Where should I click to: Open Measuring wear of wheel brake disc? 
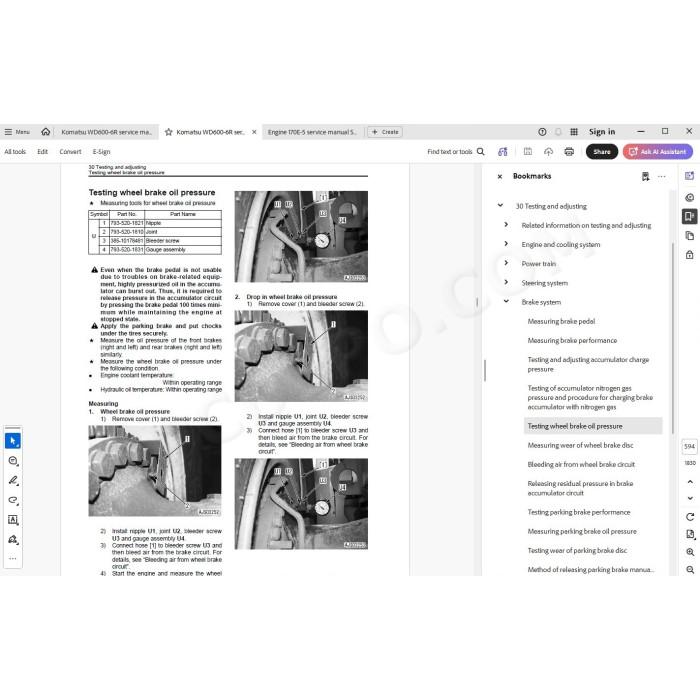pyautogui.click(x=580, y=446)
